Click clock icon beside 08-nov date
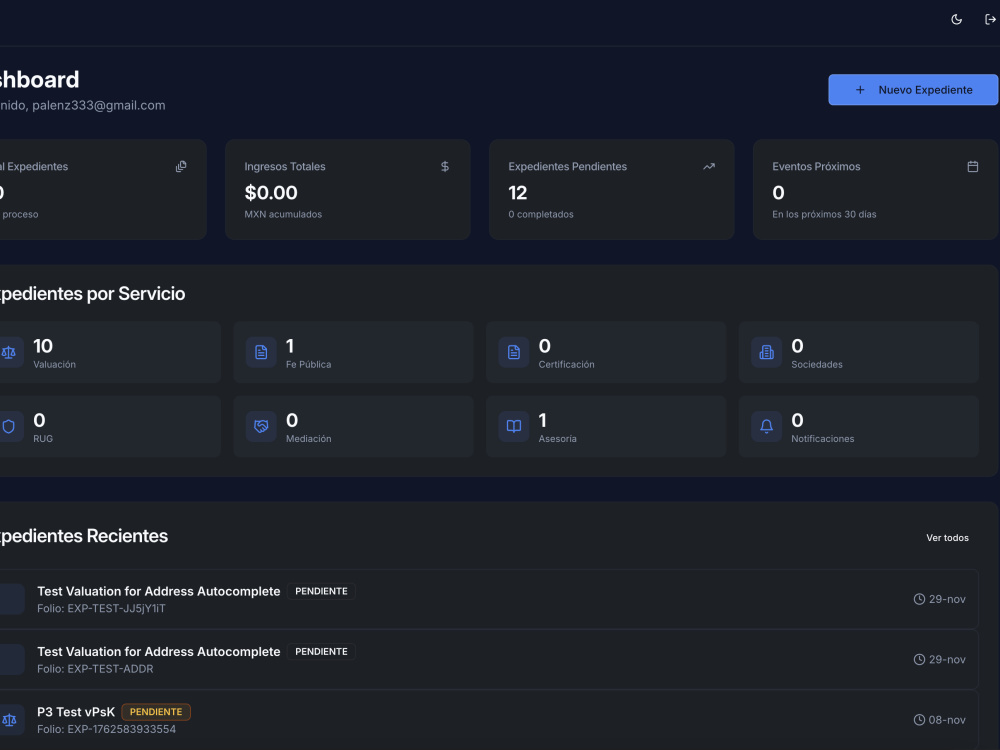Viewport: 1000px width, 750px height. click(919, 720)
